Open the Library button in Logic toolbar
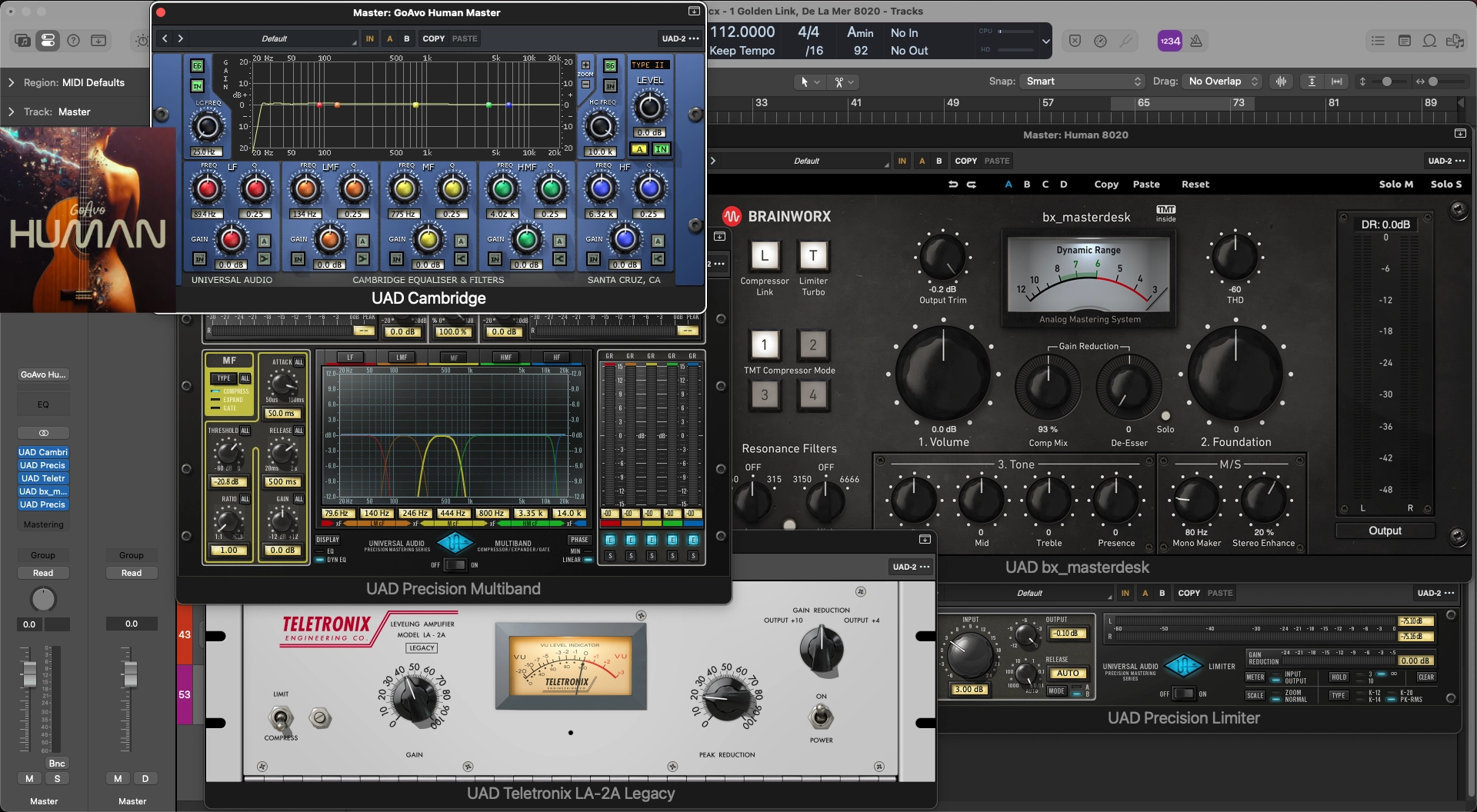The width and height of the screenshot is (1477, 812). coord(22,41)
